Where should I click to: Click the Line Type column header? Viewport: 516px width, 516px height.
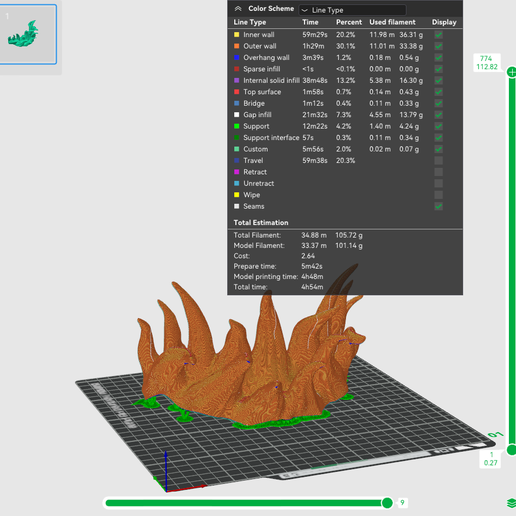click(x=250, y=22)
